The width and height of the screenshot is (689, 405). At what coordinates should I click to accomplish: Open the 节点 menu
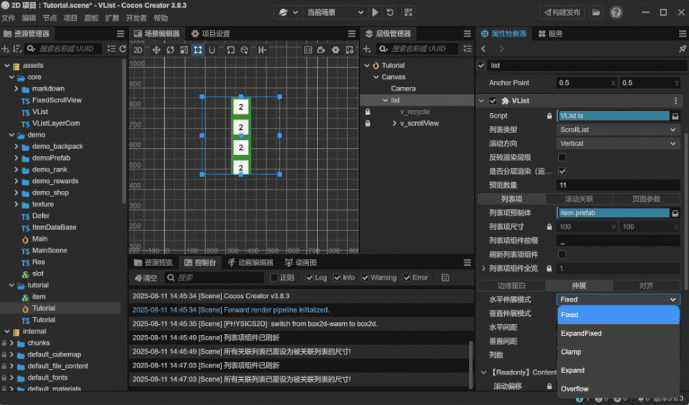pos(50,18)
